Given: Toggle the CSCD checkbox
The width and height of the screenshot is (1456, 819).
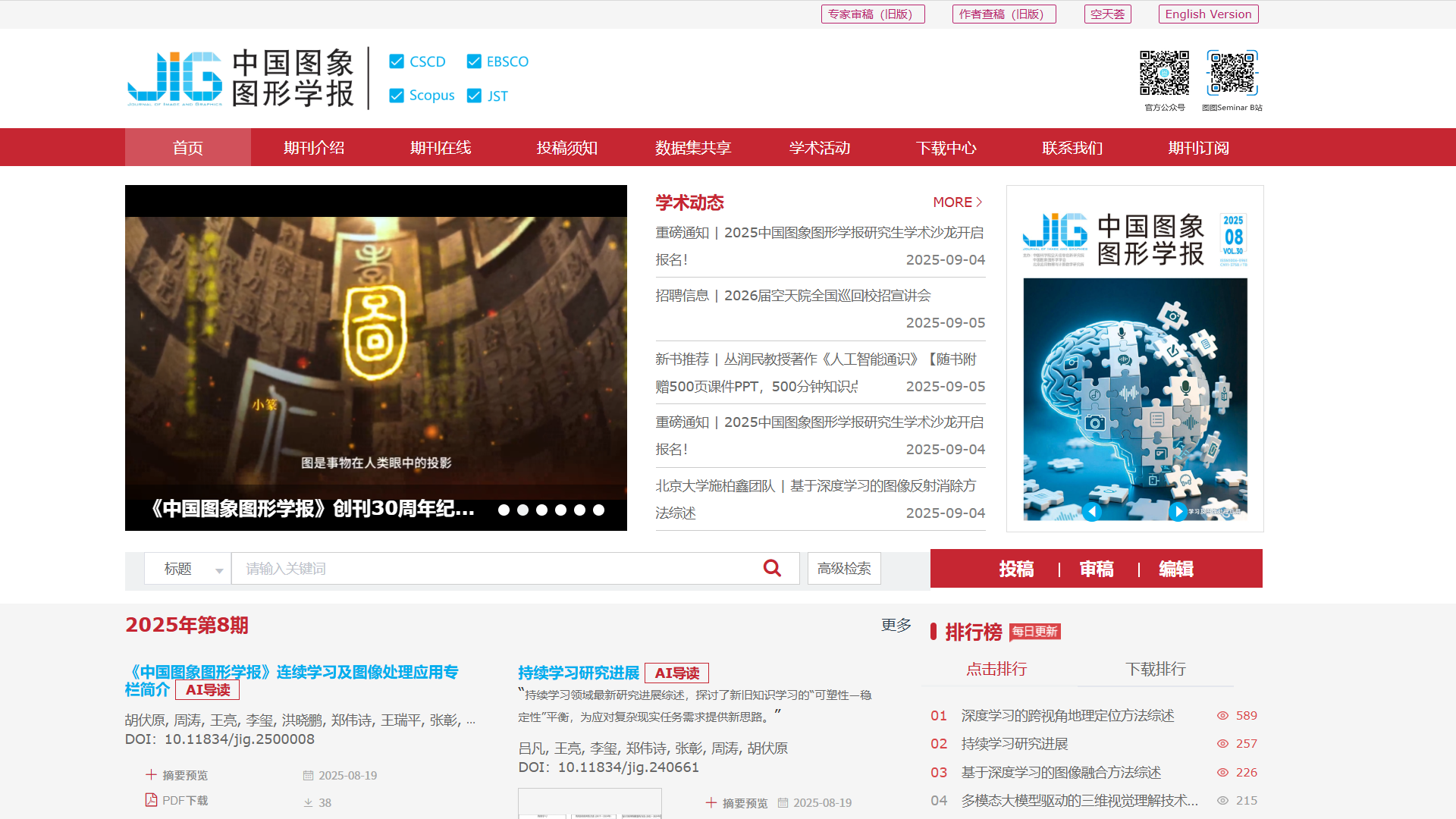Looking at the screenshot, I should 397,61.
